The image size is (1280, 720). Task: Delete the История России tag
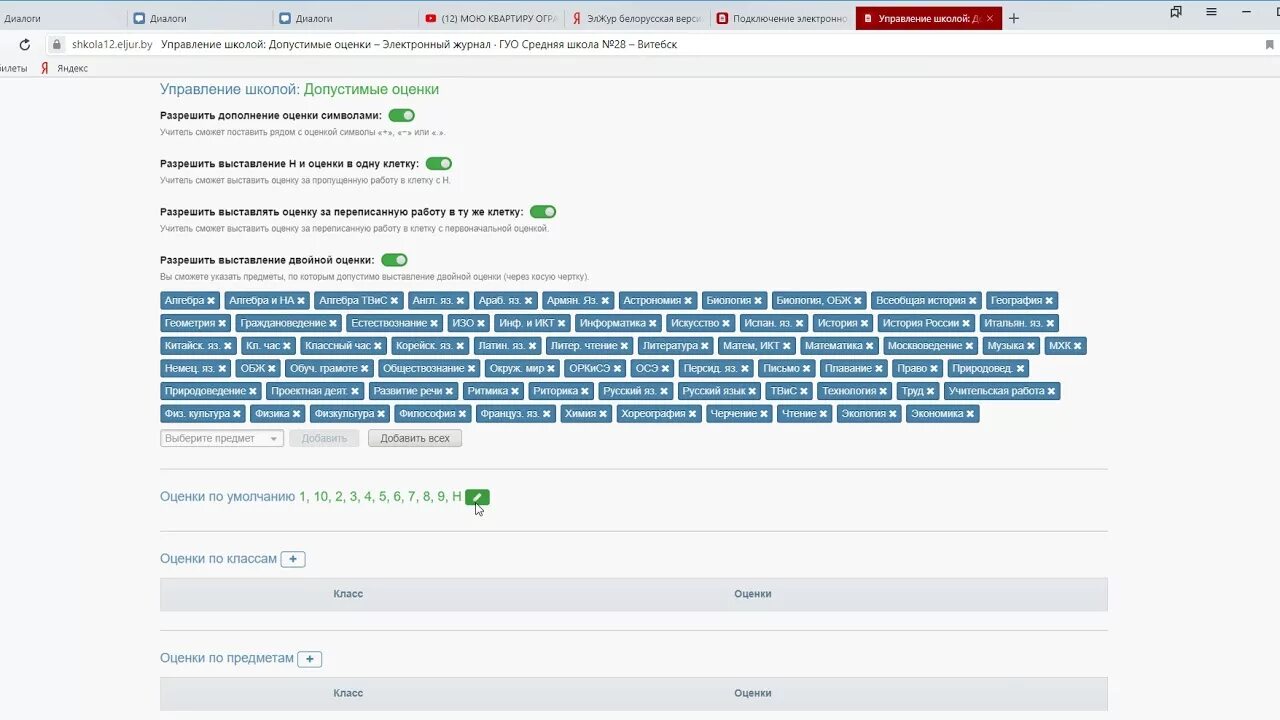[x=966, y=324]
